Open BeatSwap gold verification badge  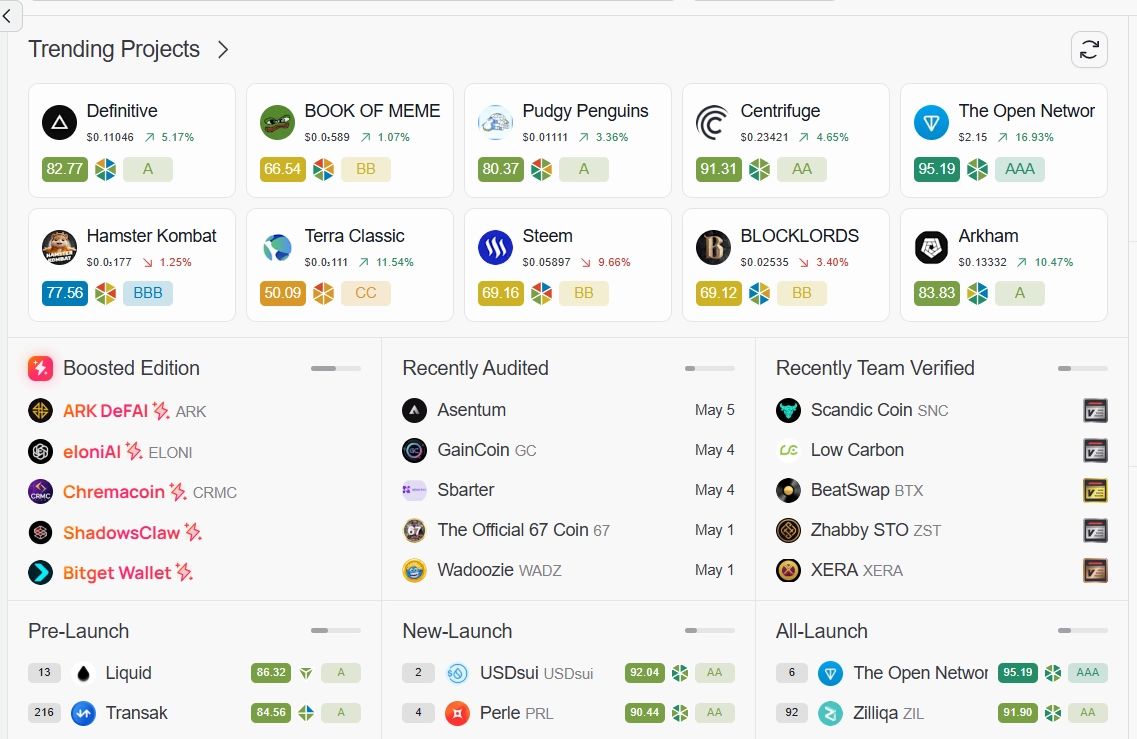tap(1095, 491)
